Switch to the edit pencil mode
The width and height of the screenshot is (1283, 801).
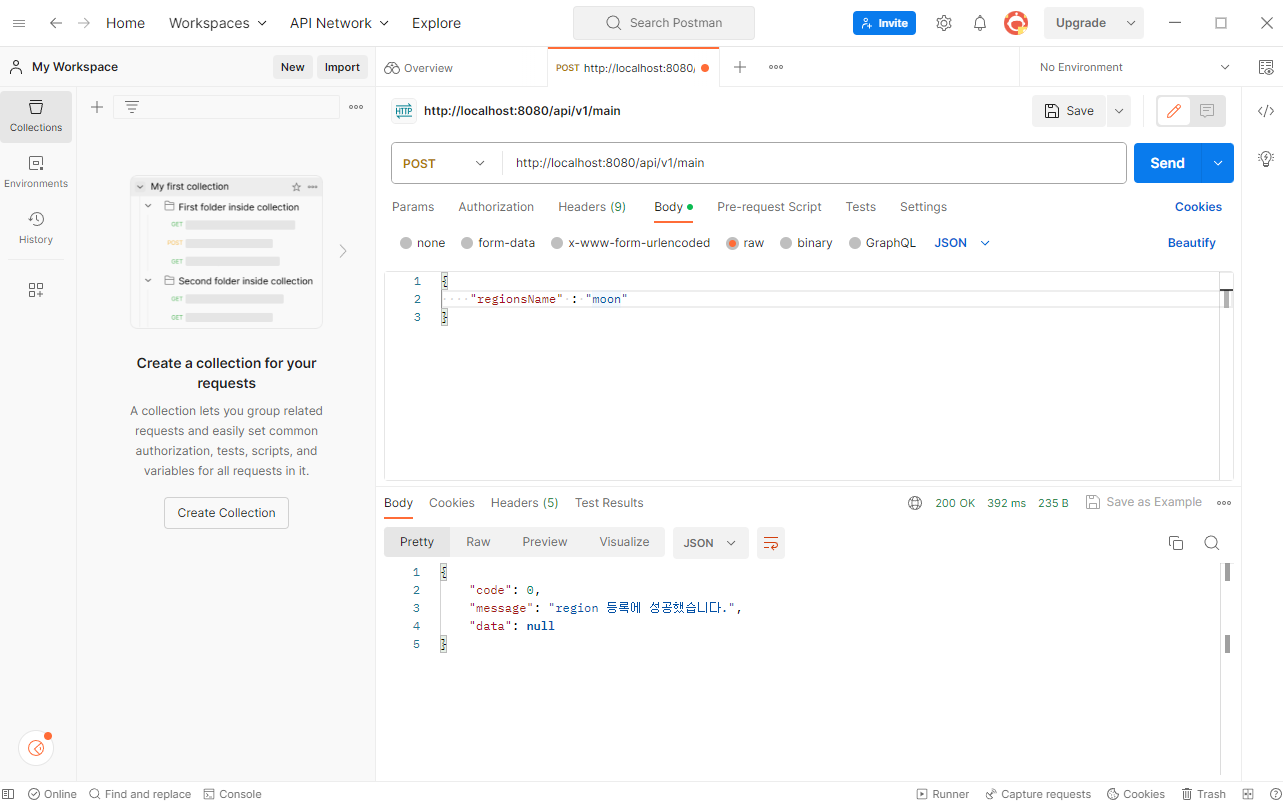[x=1174, y=111]
